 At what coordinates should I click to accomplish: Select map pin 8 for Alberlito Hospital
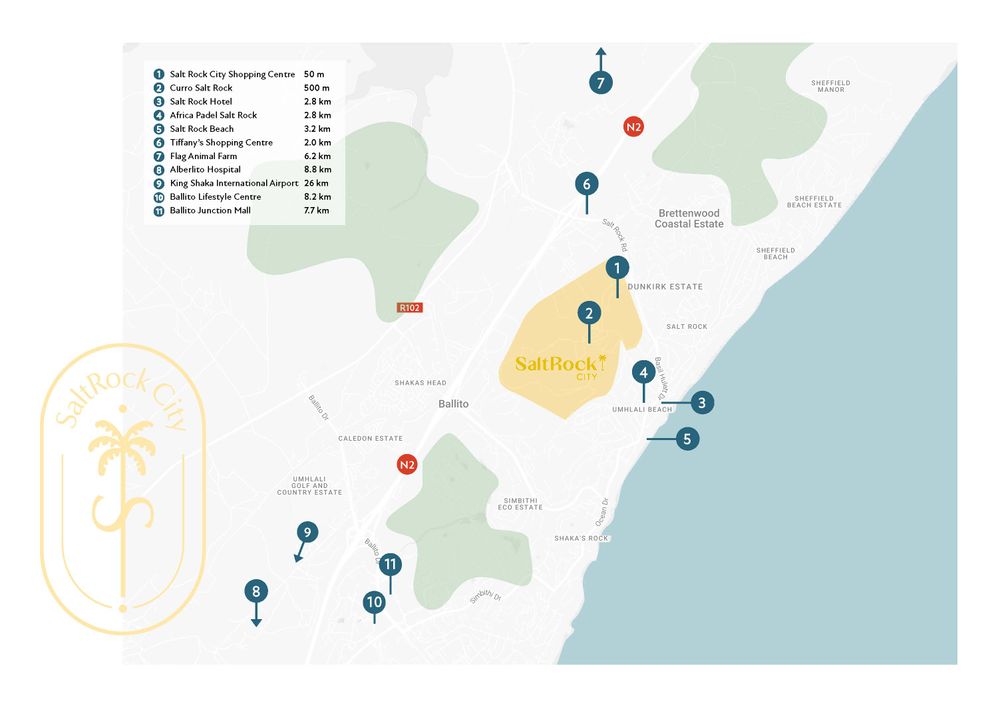[256, 591]
